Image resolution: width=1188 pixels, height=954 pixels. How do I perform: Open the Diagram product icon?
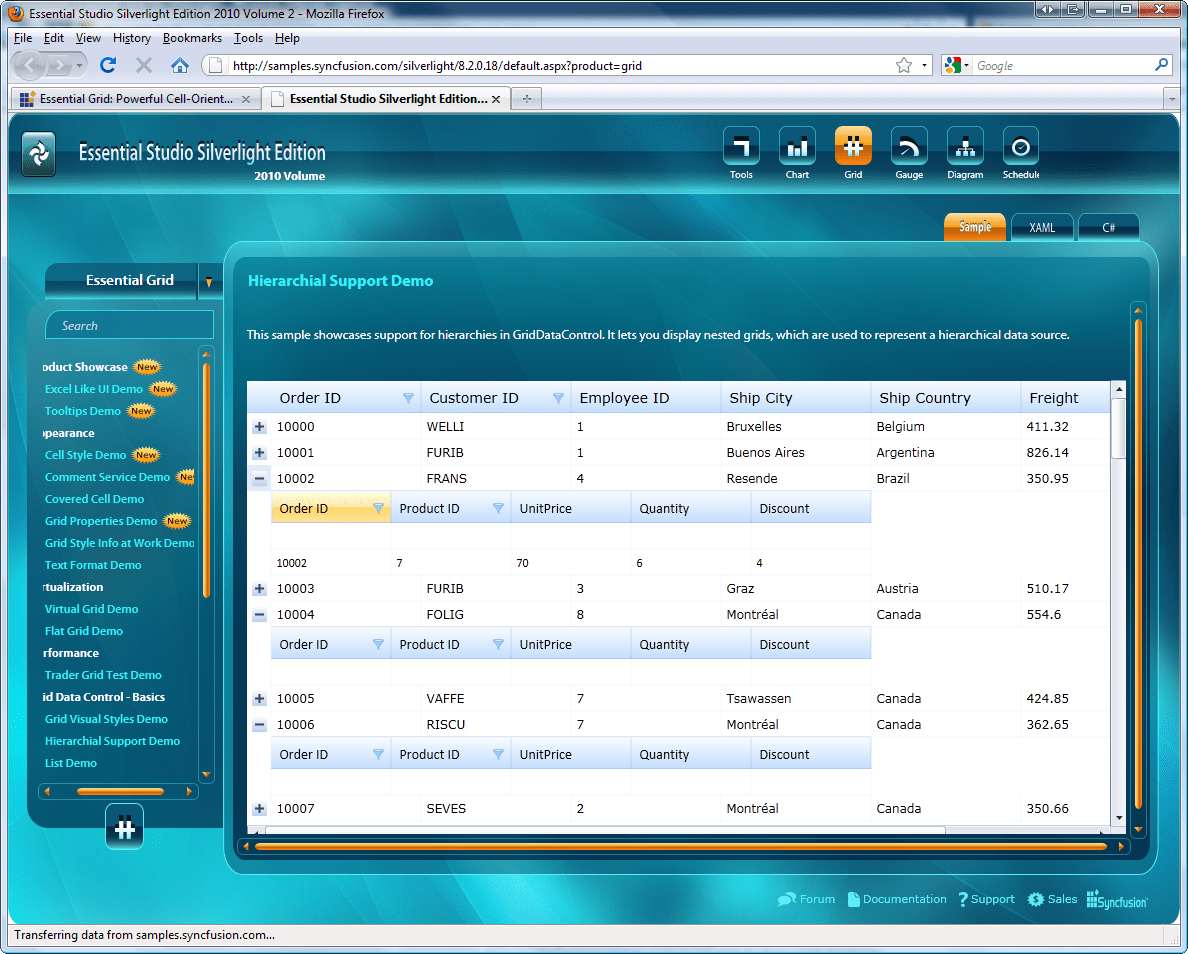tap(965, 146)
